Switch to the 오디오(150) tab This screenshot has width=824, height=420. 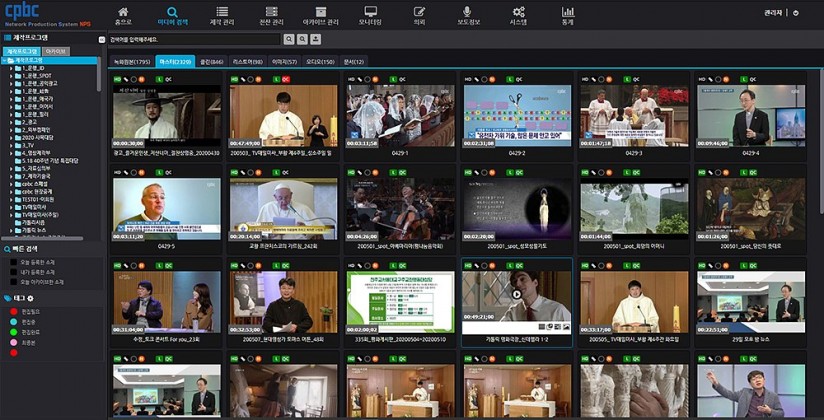click(320, 61)
